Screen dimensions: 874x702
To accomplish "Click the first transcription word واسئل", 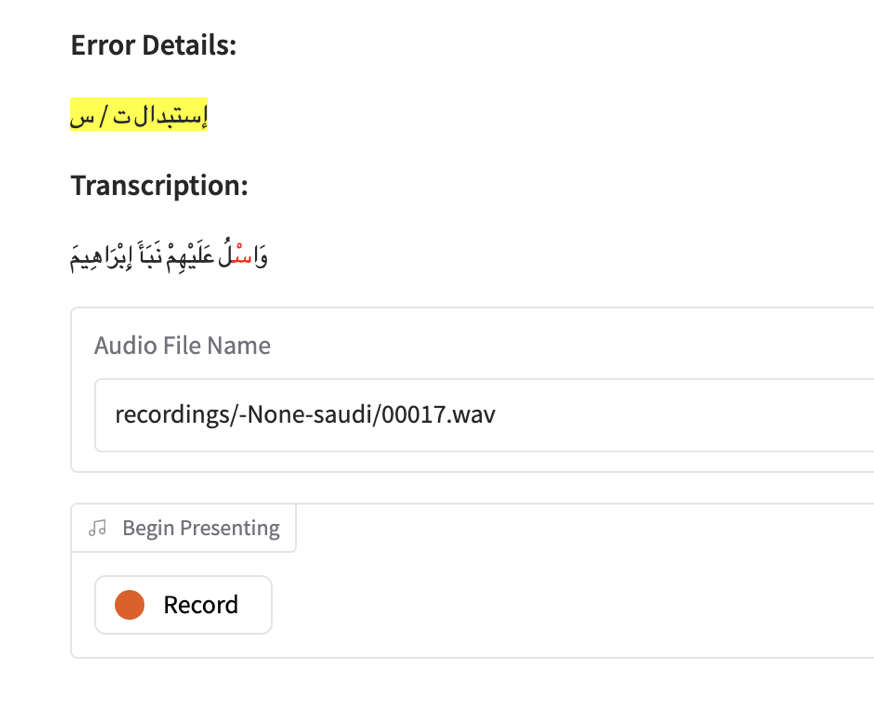I will (x=247, y=258).
